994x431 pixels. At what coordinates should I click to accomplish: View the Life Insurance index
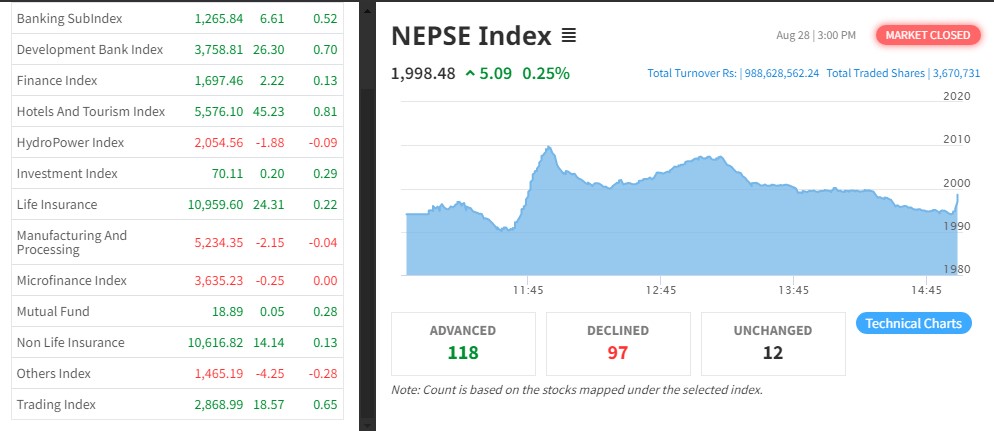click(x=57, y=205)
